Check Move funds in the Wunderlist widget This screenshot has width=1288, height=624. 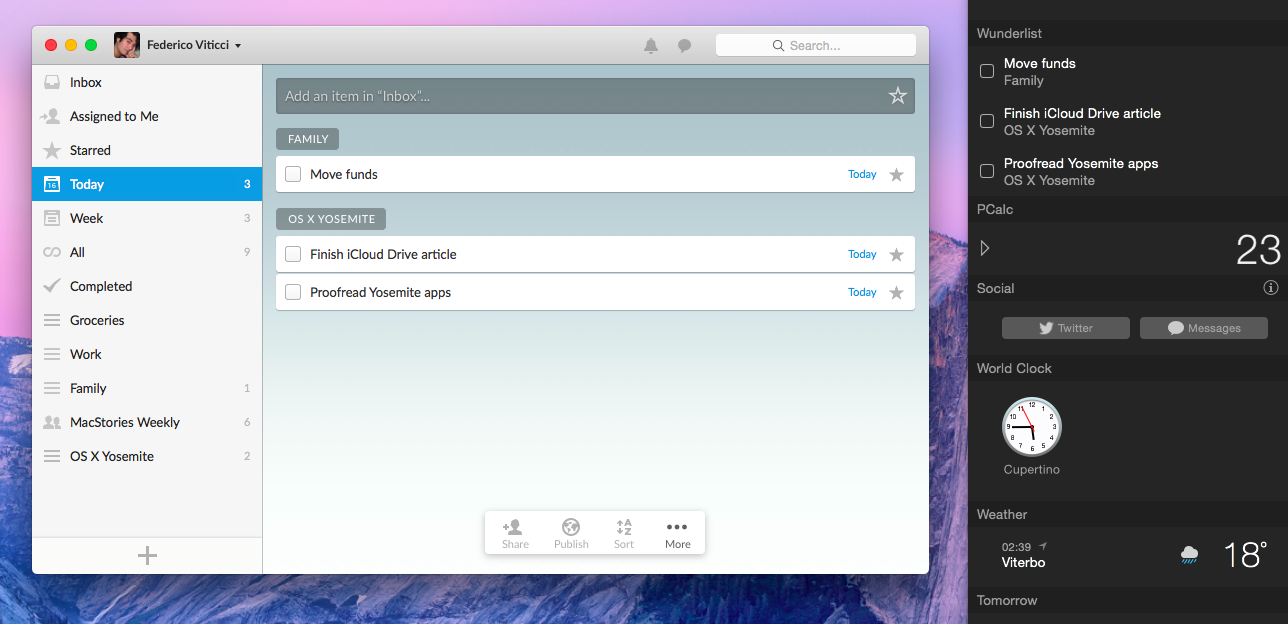tap(987, 71)
